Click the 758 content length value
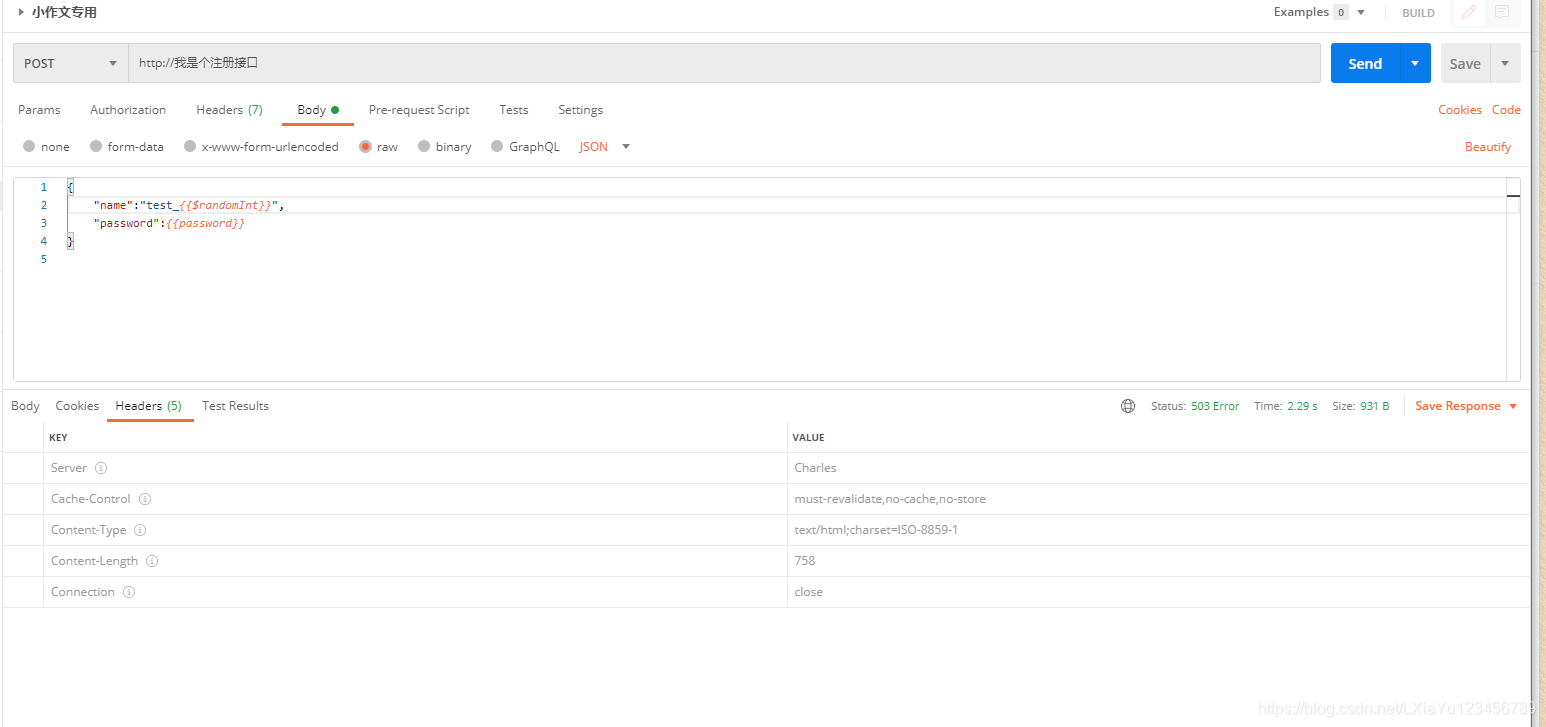Screen dimensions: 1546x727 click(805, 561)
